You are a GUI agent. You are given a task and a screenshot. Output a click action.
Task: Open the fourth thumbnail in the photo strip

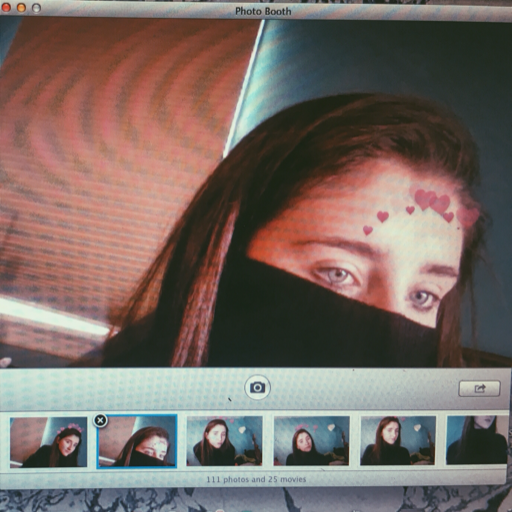click(x=311, y=440)
